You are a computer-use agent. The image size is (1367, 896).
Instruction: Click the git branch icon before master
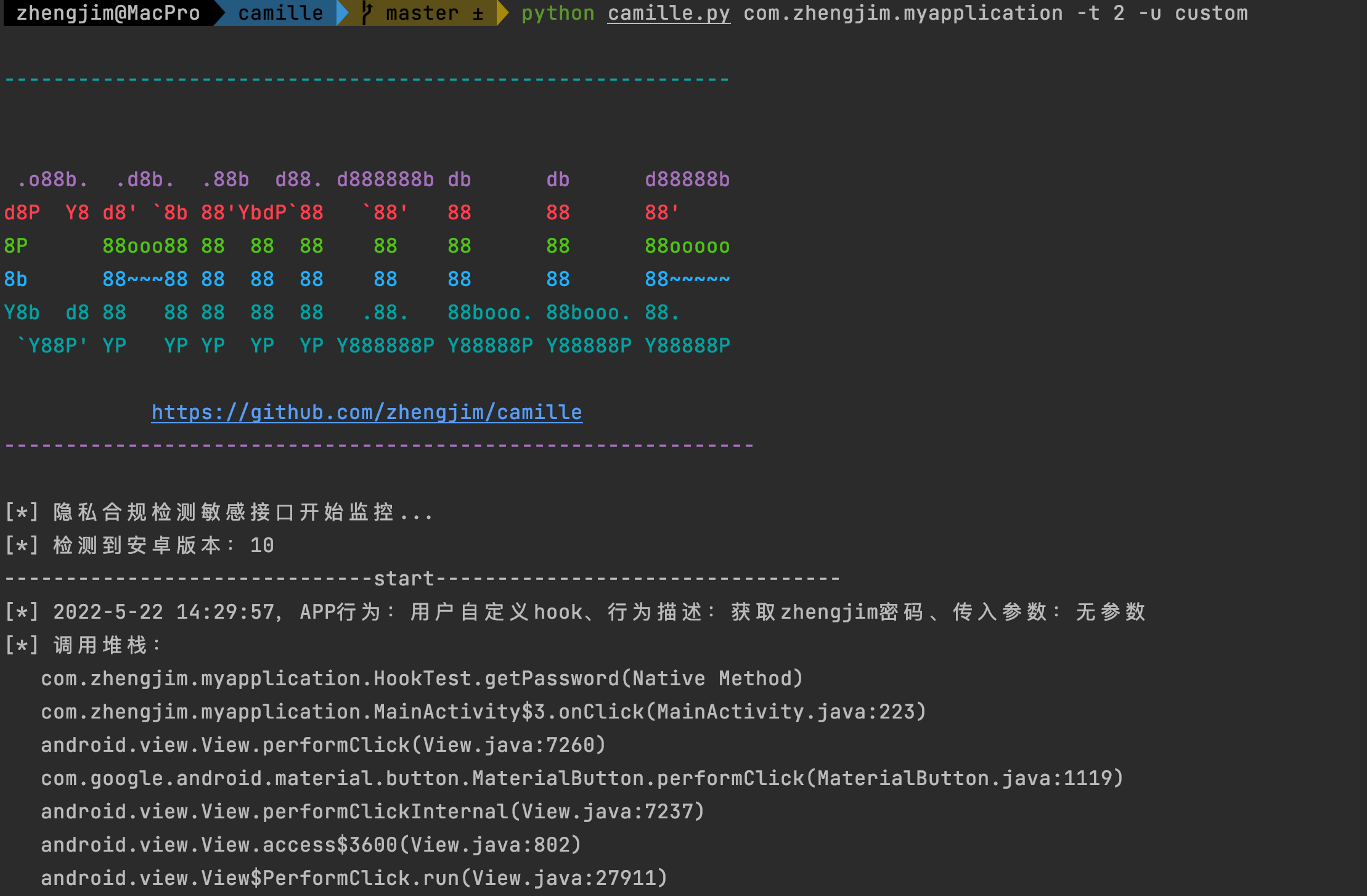[x=367, y=13]
